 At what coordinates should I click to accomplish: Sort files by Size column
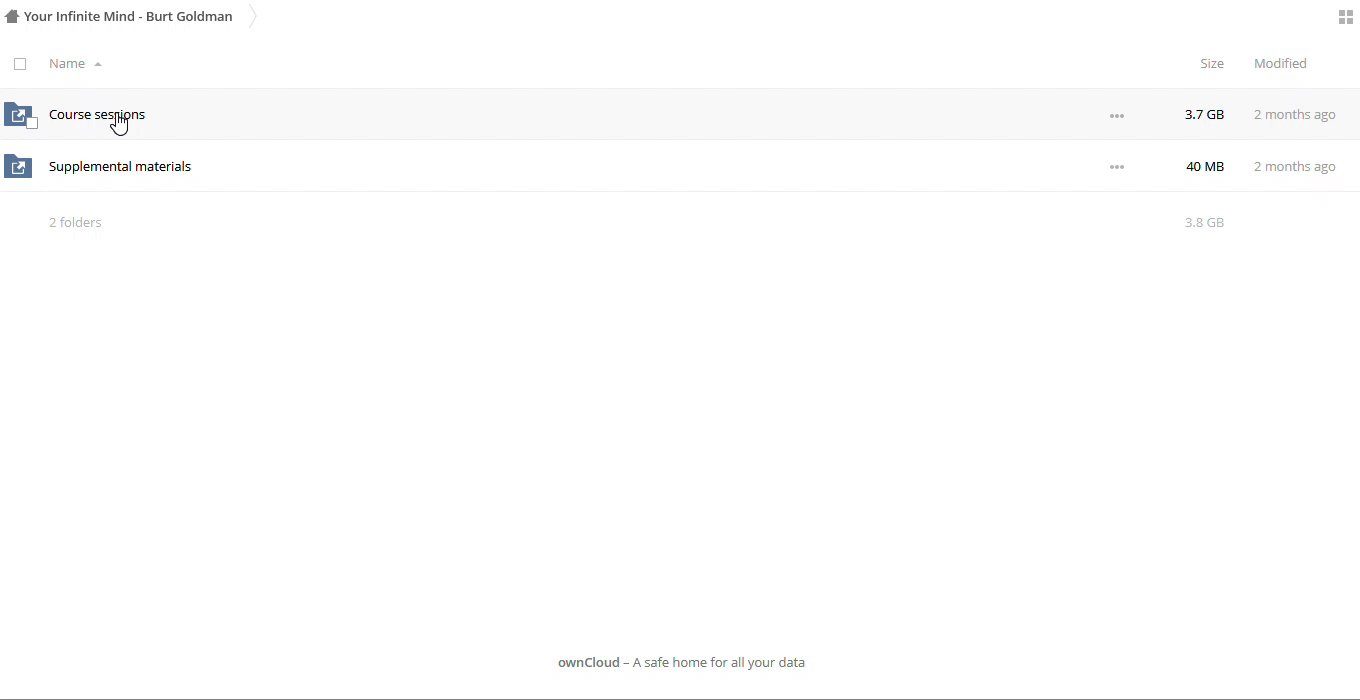(1212, 64)
